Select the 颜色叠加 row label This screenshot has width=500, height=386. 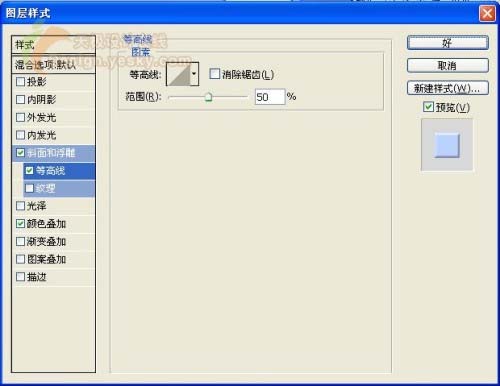pos(46,224)
